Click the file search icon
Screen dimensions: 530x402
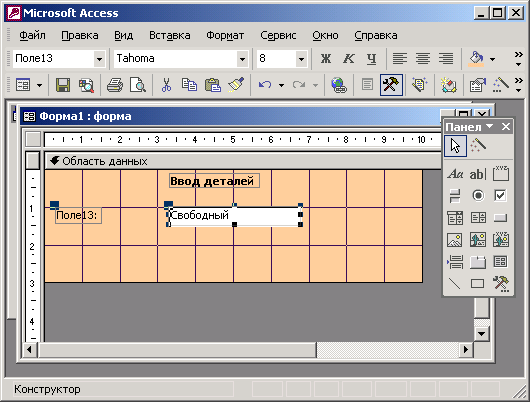(x=86, y=85)
